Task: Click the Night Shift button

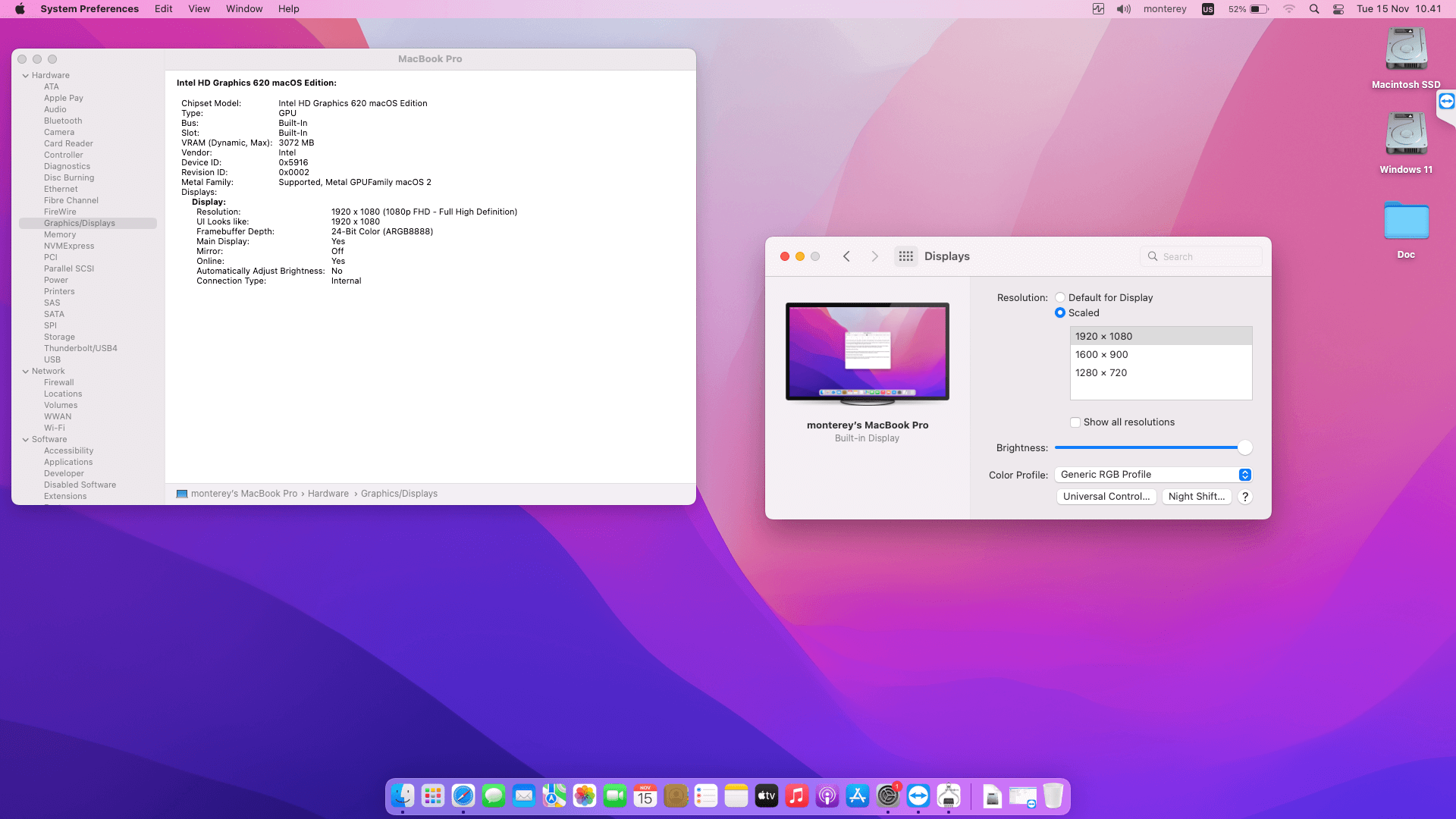Action: coord(1196,497)
